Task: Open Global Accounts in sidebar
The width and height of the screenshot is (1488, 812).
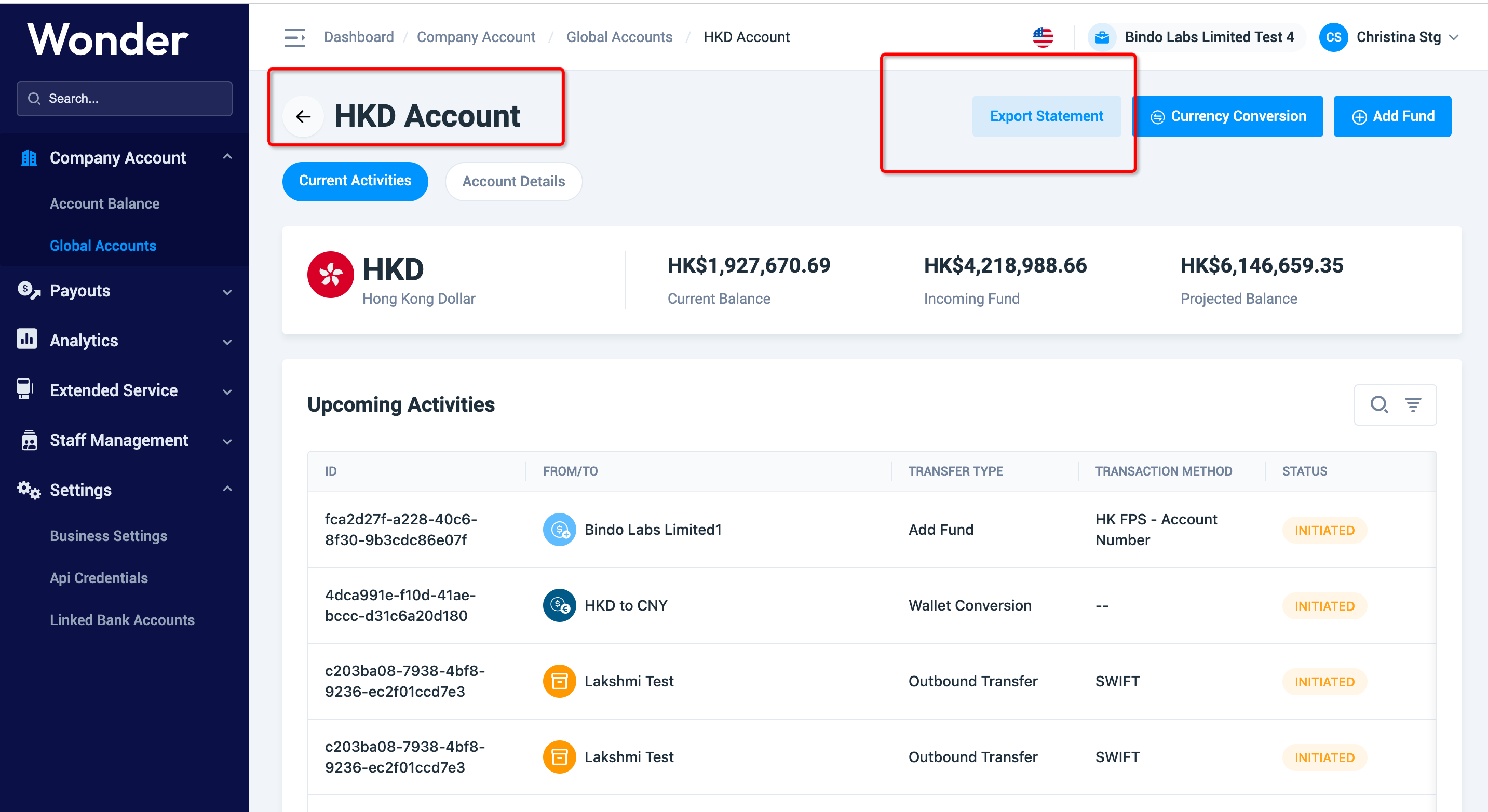Action: coord(103,246)
